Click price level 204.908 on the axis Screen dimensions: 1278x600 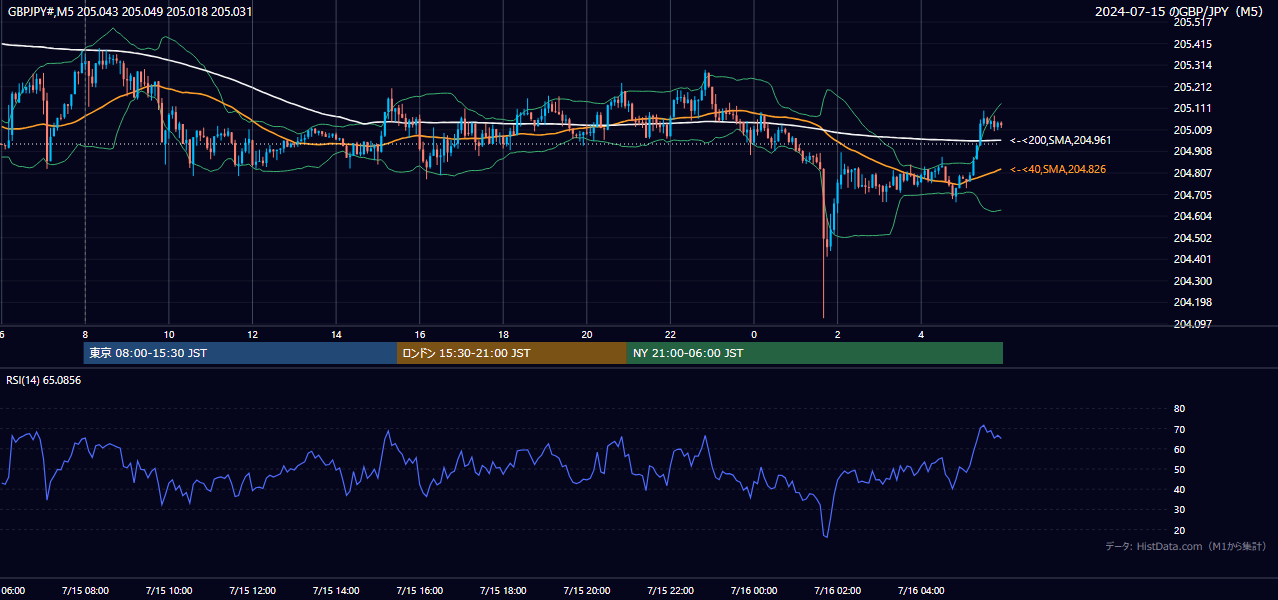pos(1192,151)
